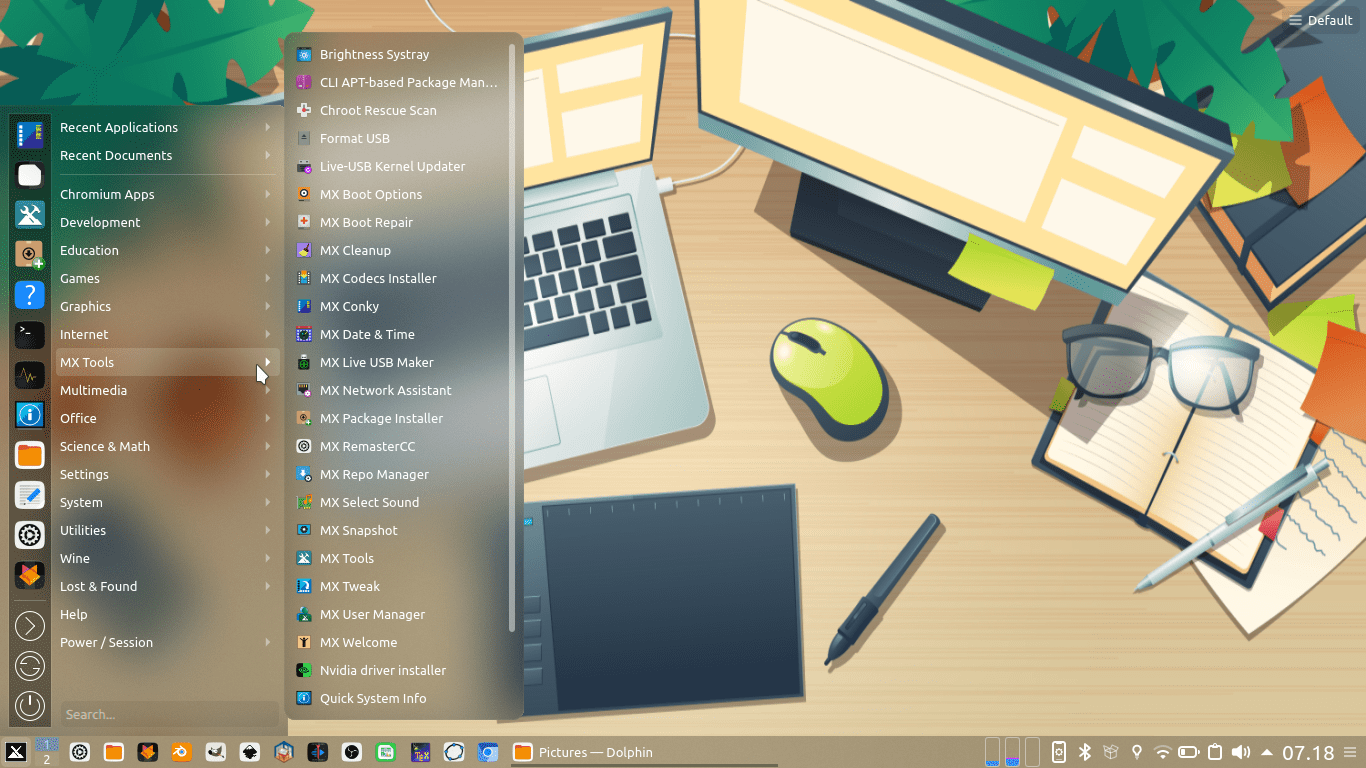The image size is (1366, 768).
Task: Open the Graphics category
Action: 166,306
